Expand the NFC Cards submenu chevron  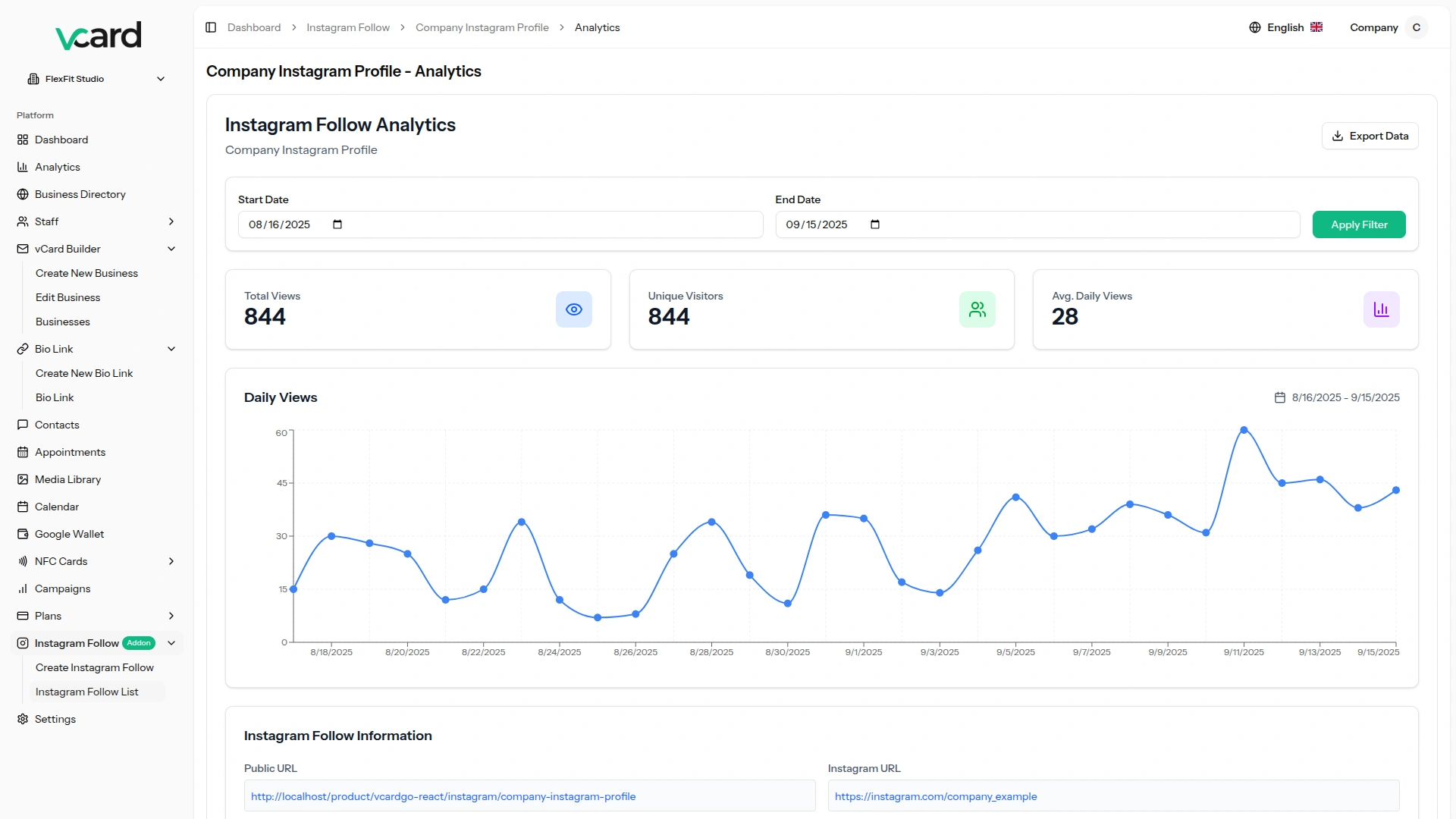171,561
